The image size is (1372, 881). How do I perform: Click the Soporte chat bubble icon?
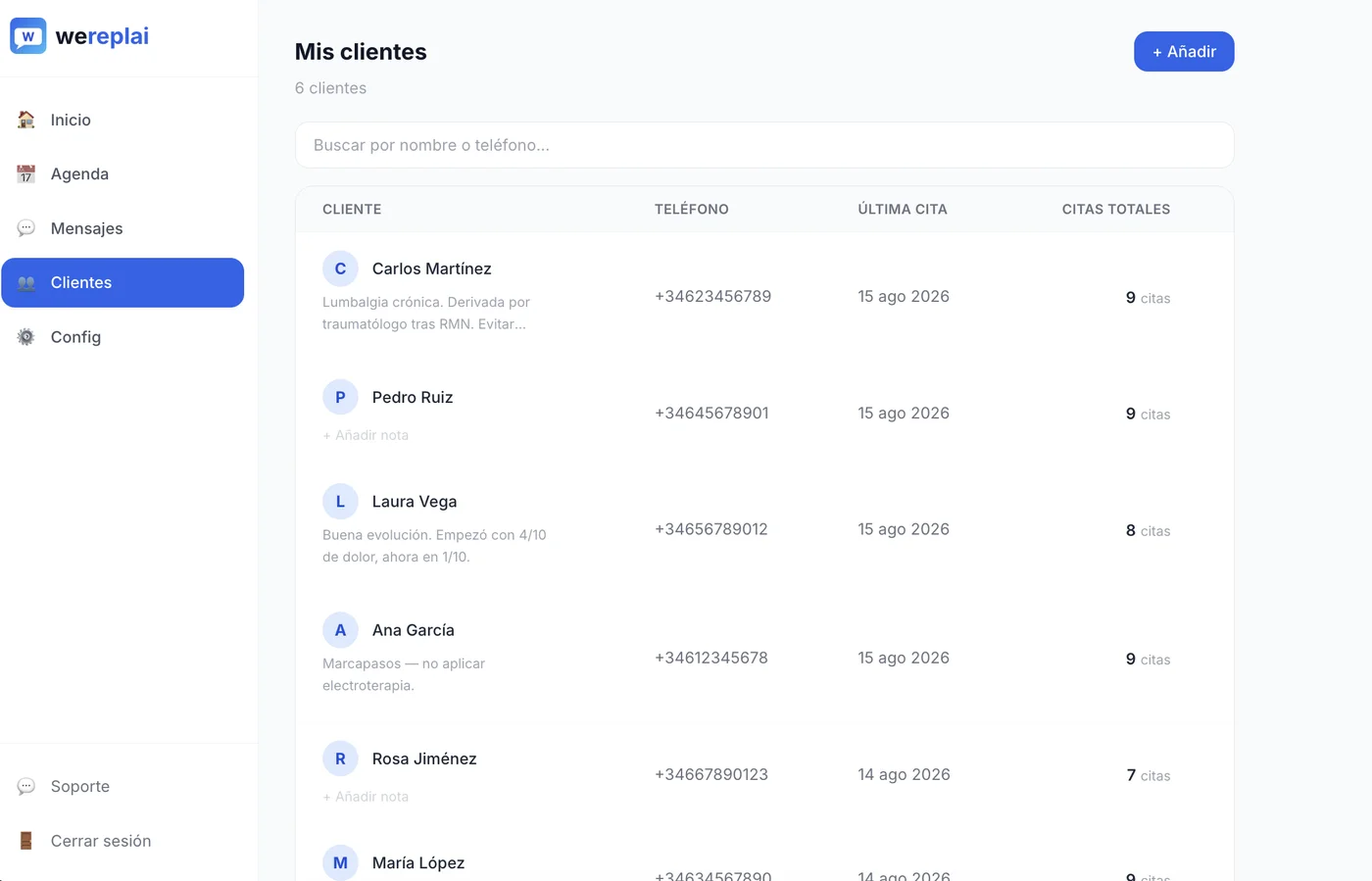[26, 786]
